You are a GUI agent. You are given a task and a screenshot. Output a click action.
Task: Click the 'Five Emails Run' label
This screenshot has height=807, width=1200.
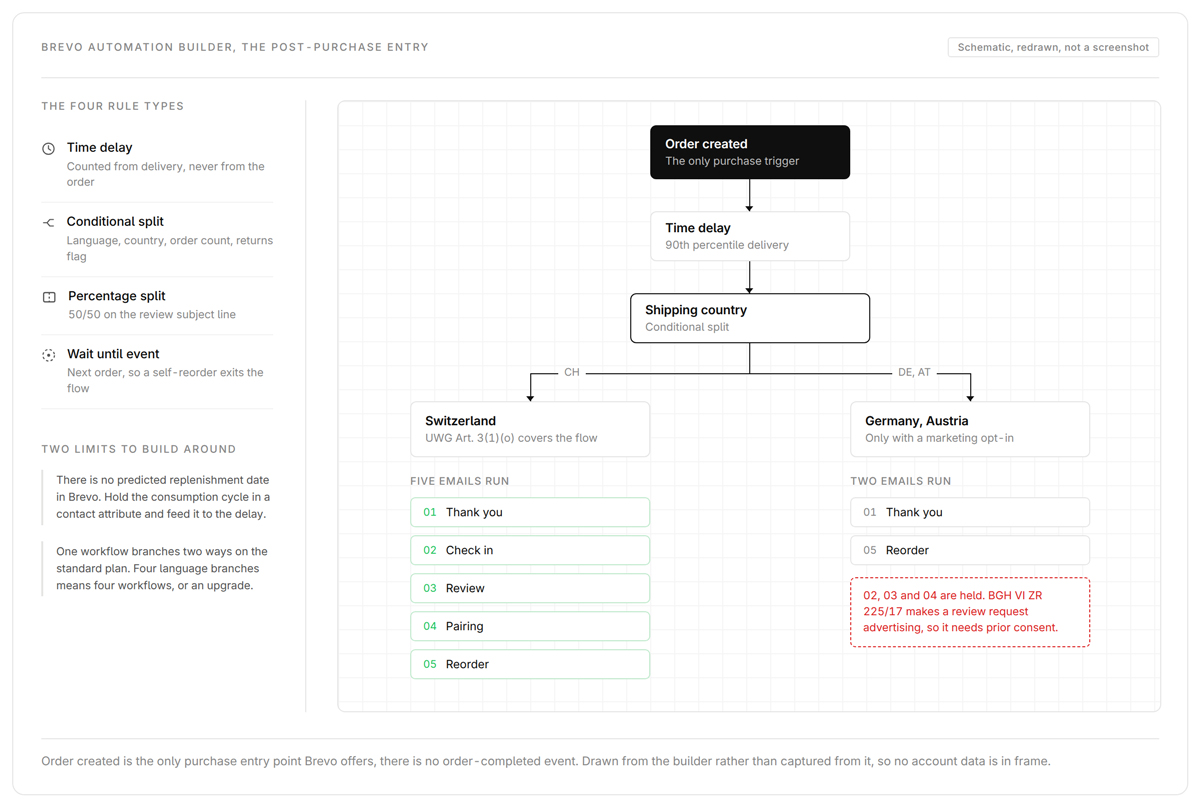460,481
